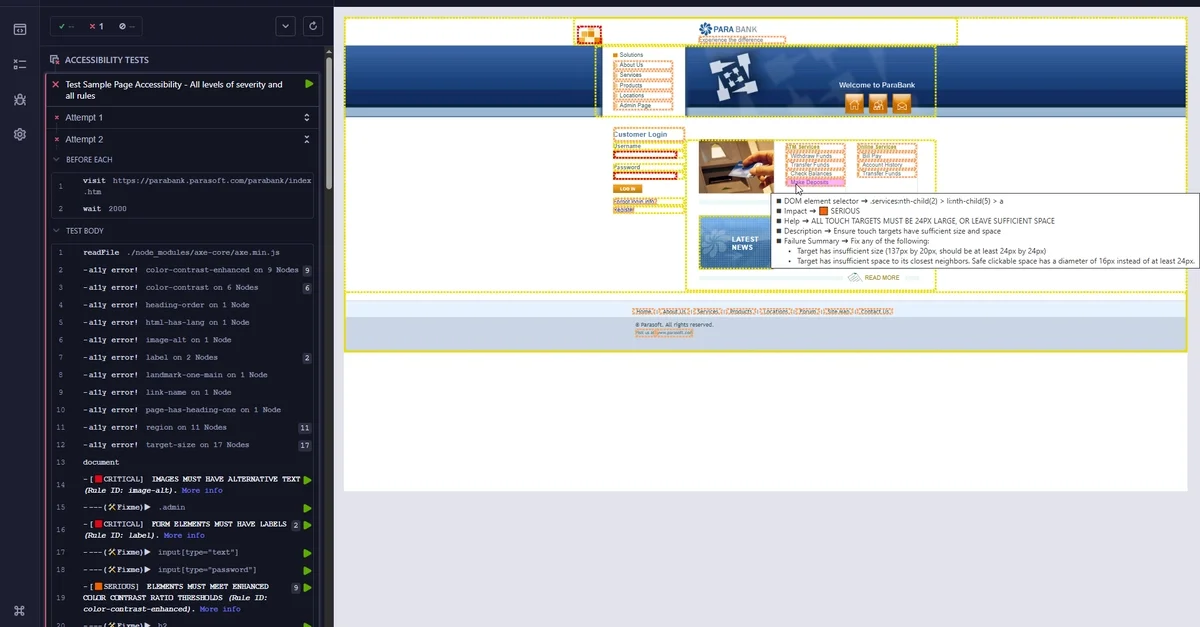Click the Runs browser window sidebar icon
Screen dimensions: 1200x627
click(x=20, y=29)
